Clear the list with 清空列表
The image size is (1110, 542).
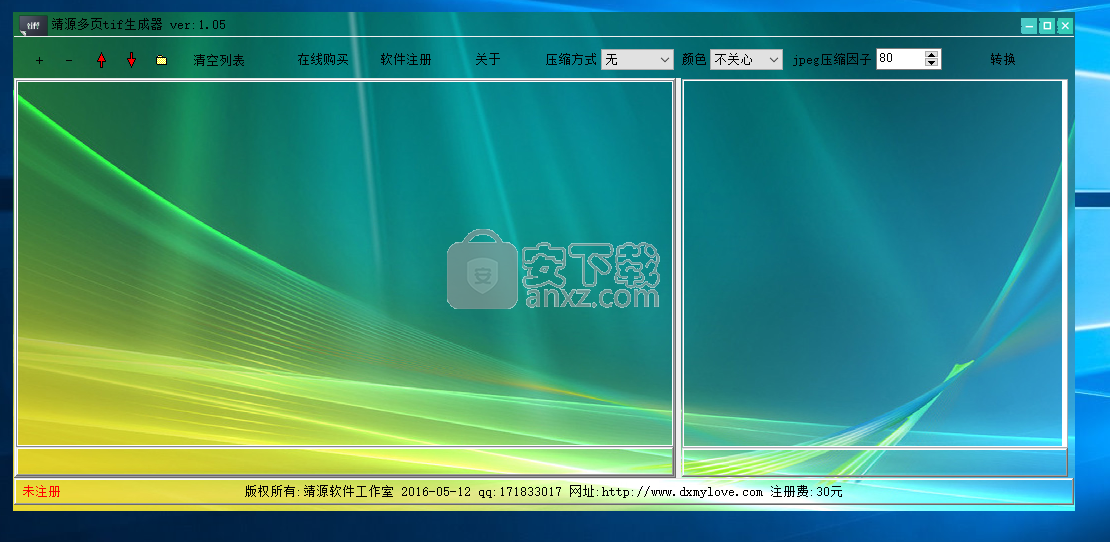click(219, 60)
